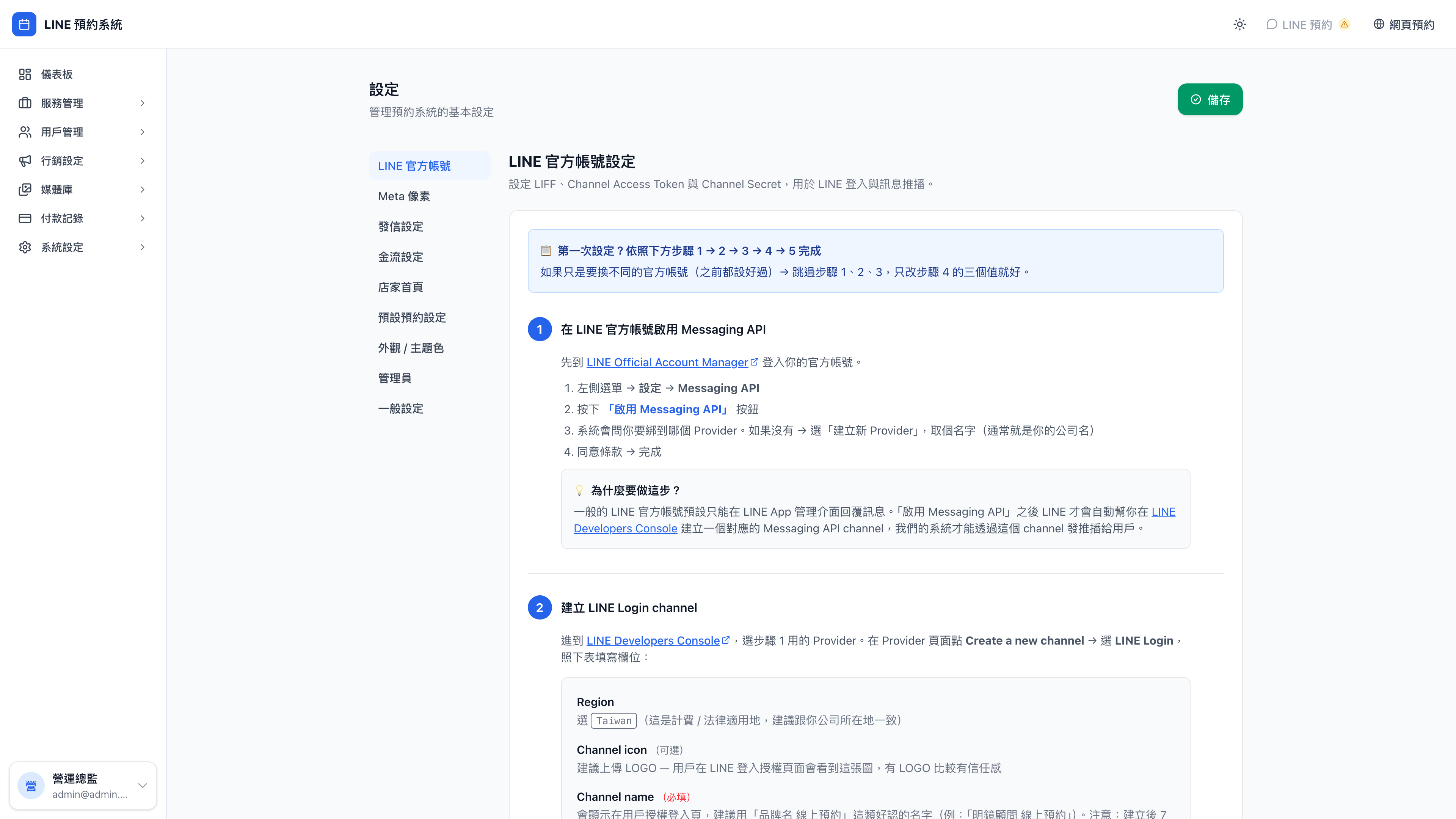
Task: Click the 系統設定 menu label
Action: click(x=61, y=247)
